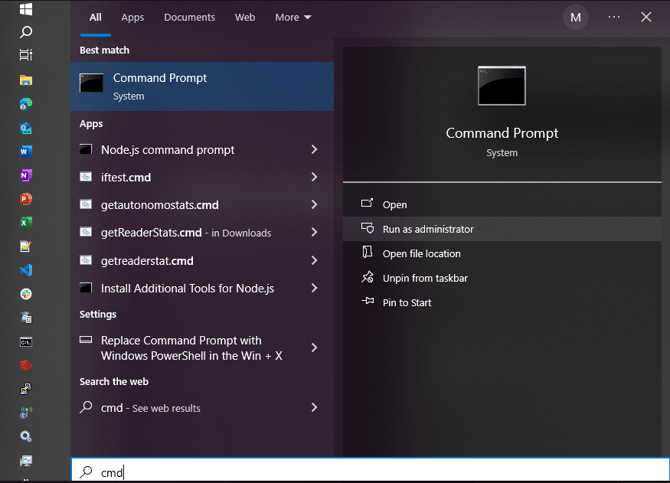670x483 pixels.
Task: Expand the getreaderstat.cmd chevron
Action: pos(314,260)
